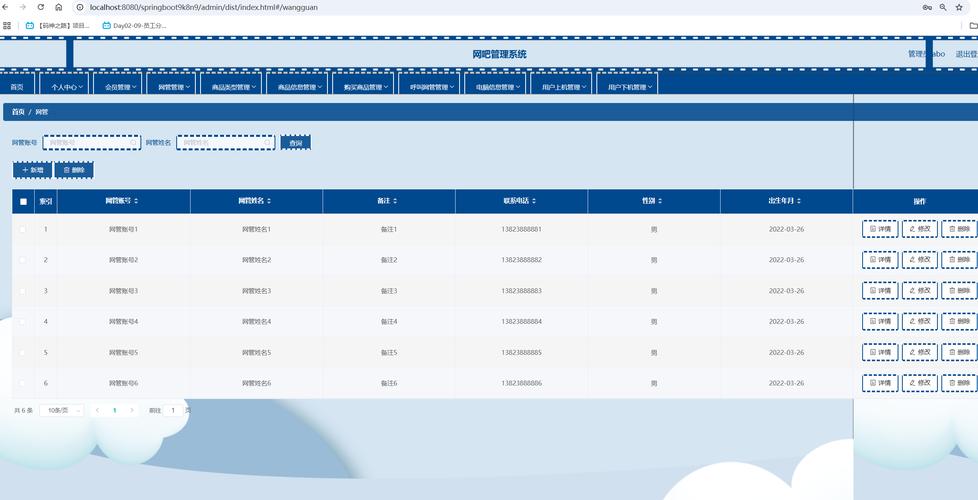Click previous page arrow in pagination
Image resolution: width=978 pixels, height=500 pixels.
(x=97, y=410)
